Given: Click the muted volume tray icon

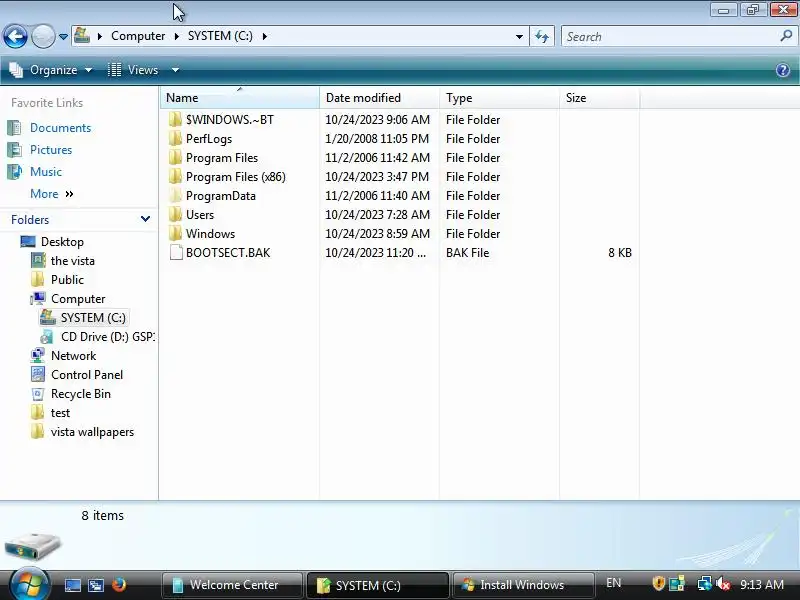Looking at the screenshot, I should [x=722, y=583].
